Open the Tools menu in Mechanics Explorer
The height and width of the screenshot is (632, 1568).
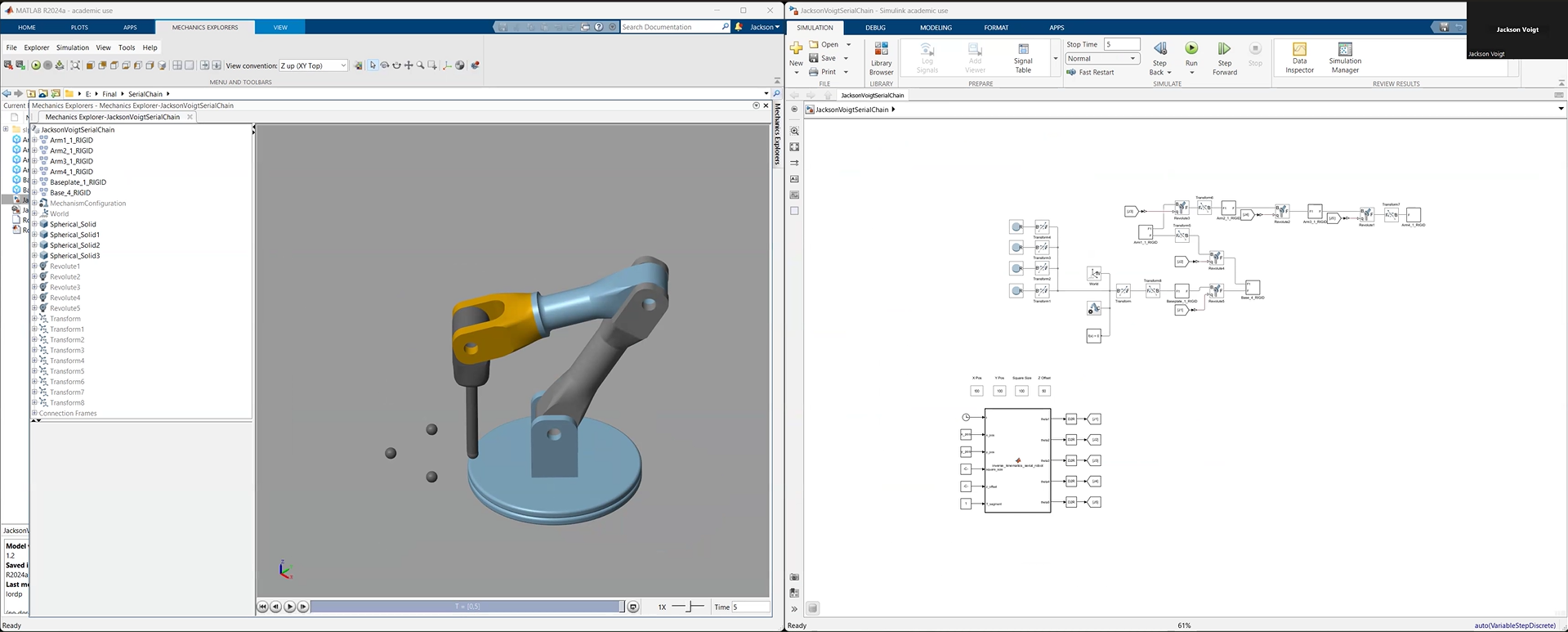[127, 47]
